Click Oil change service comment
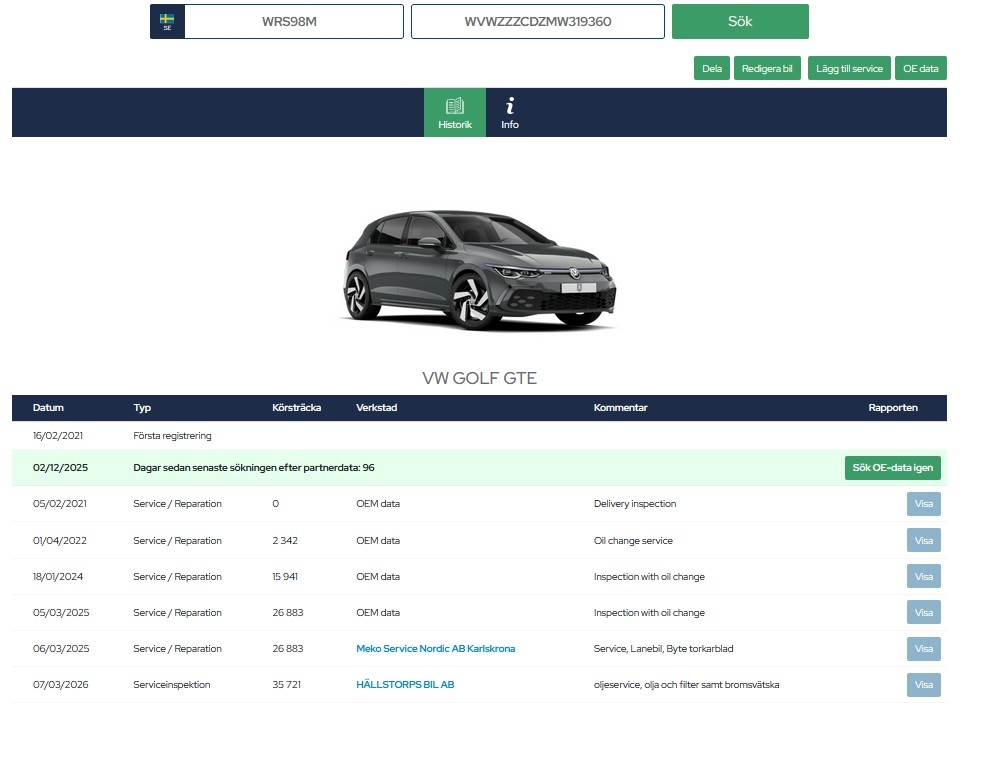The height and width of the screenshot is (782, 986). click(x=633, y=541)
